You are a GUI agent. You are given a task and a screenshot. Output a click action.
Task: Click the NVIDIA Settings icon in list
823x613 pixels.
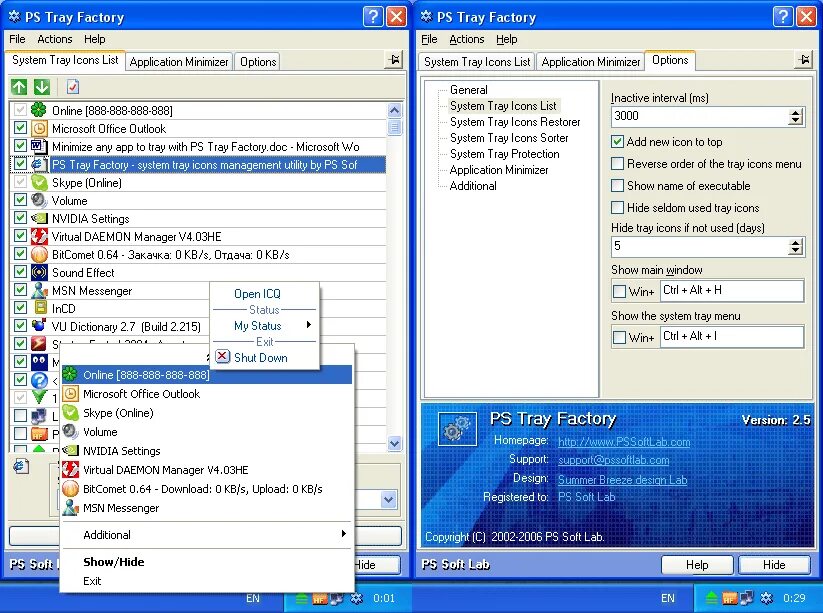[39, 218]
